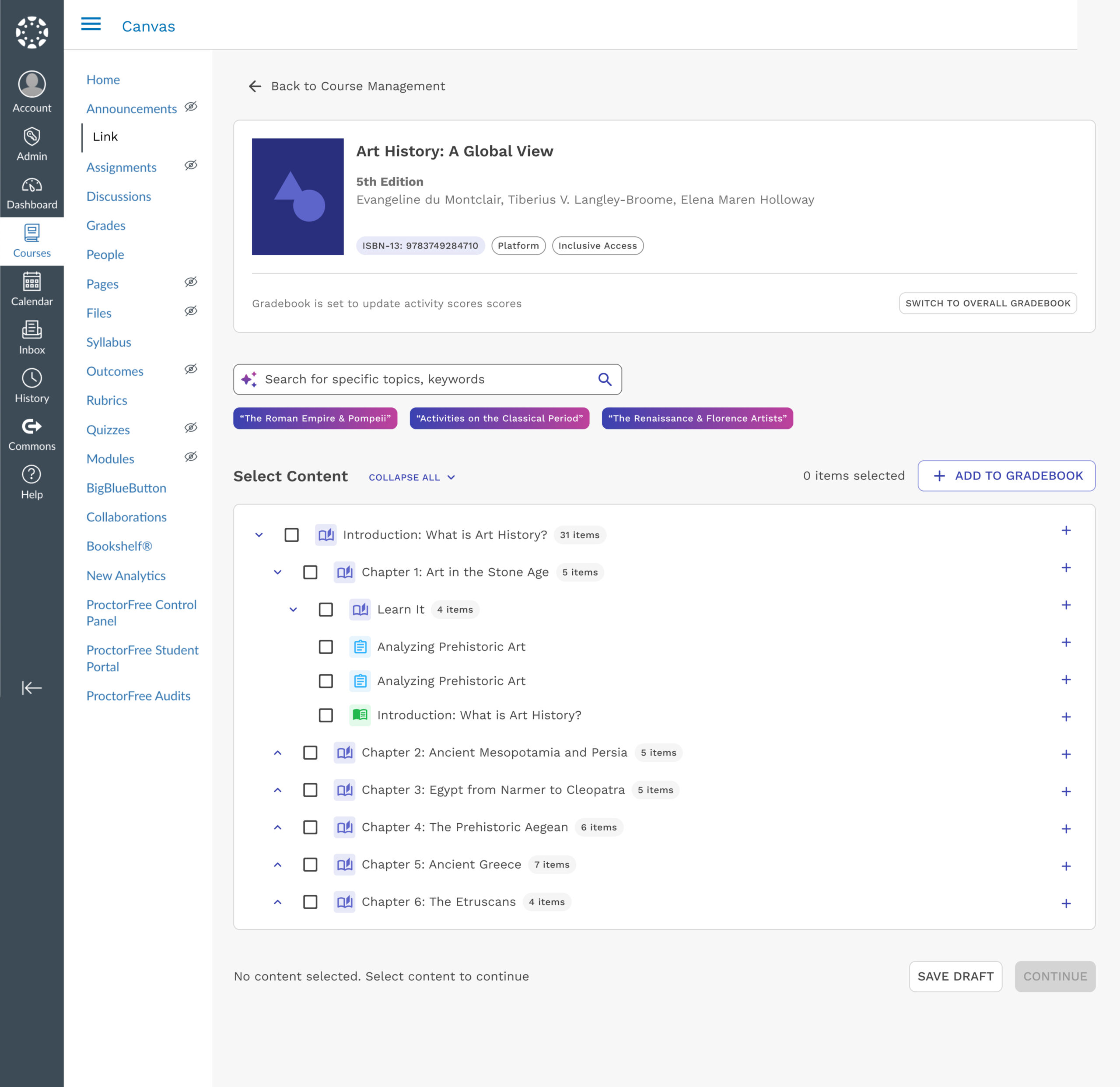Click plus for Chapter 2: Ancient Mesopotamia
Screen dimensions: 1120x1087
[1066, 755]
